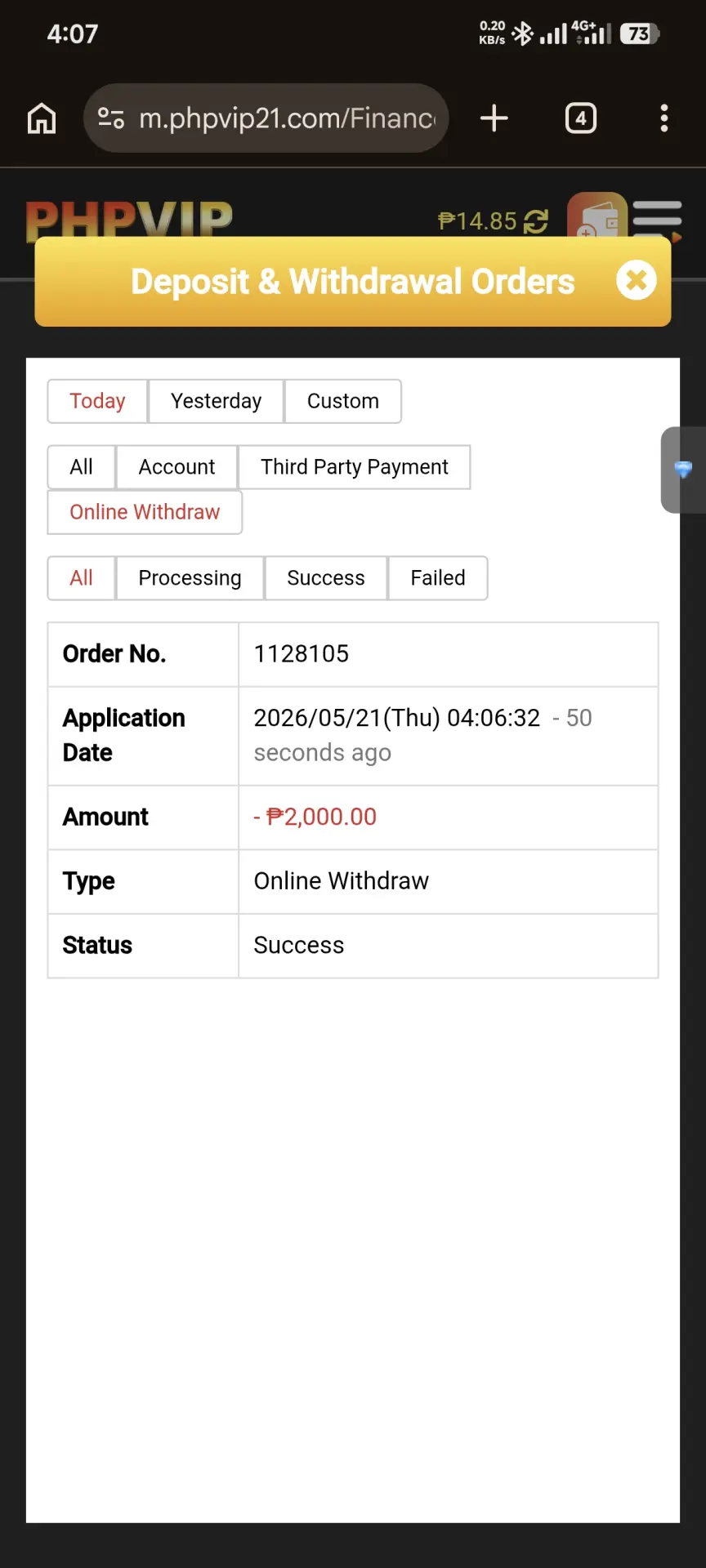Screen dimensions: 706x1568
Task: Select the Today date filter
Action: [x=97, y=401]
